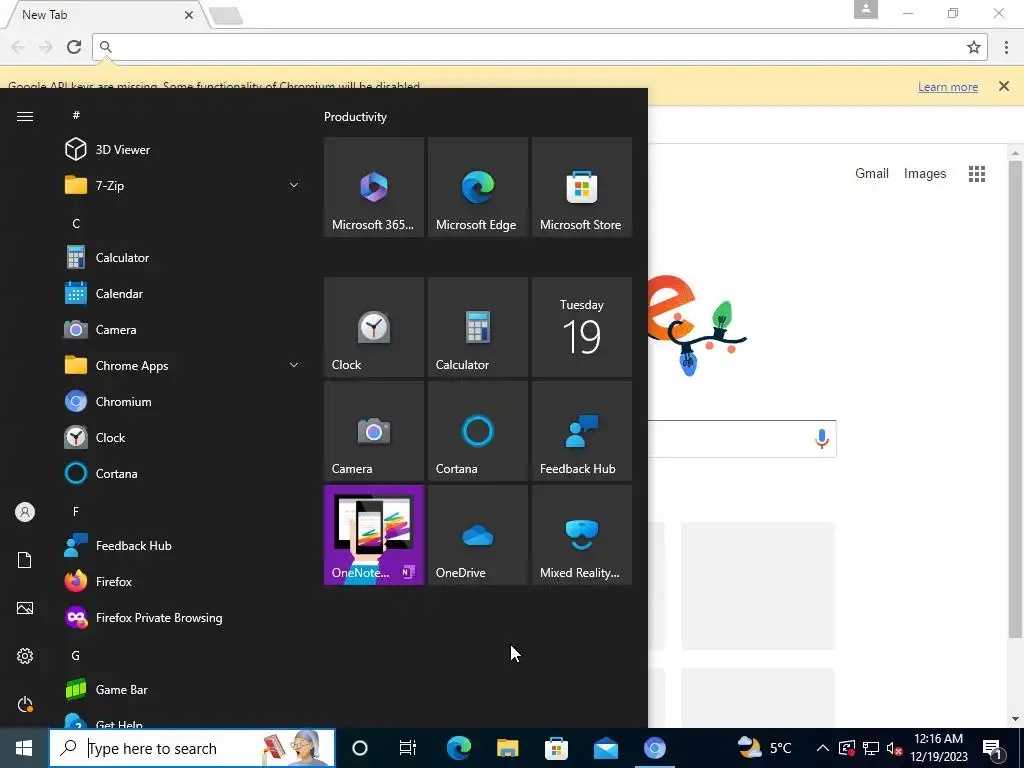Open the weather widget showing 5°C
1024x768 pixels.
[764, 748]
